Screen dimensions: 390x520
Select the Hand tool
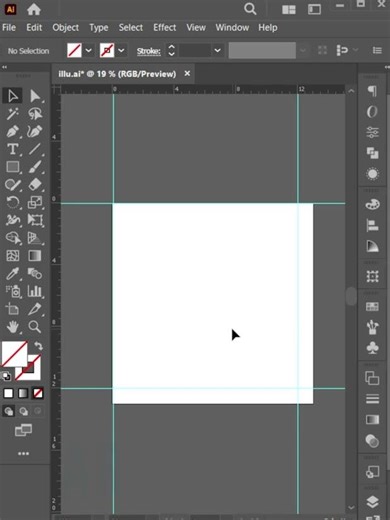point(13,327)
